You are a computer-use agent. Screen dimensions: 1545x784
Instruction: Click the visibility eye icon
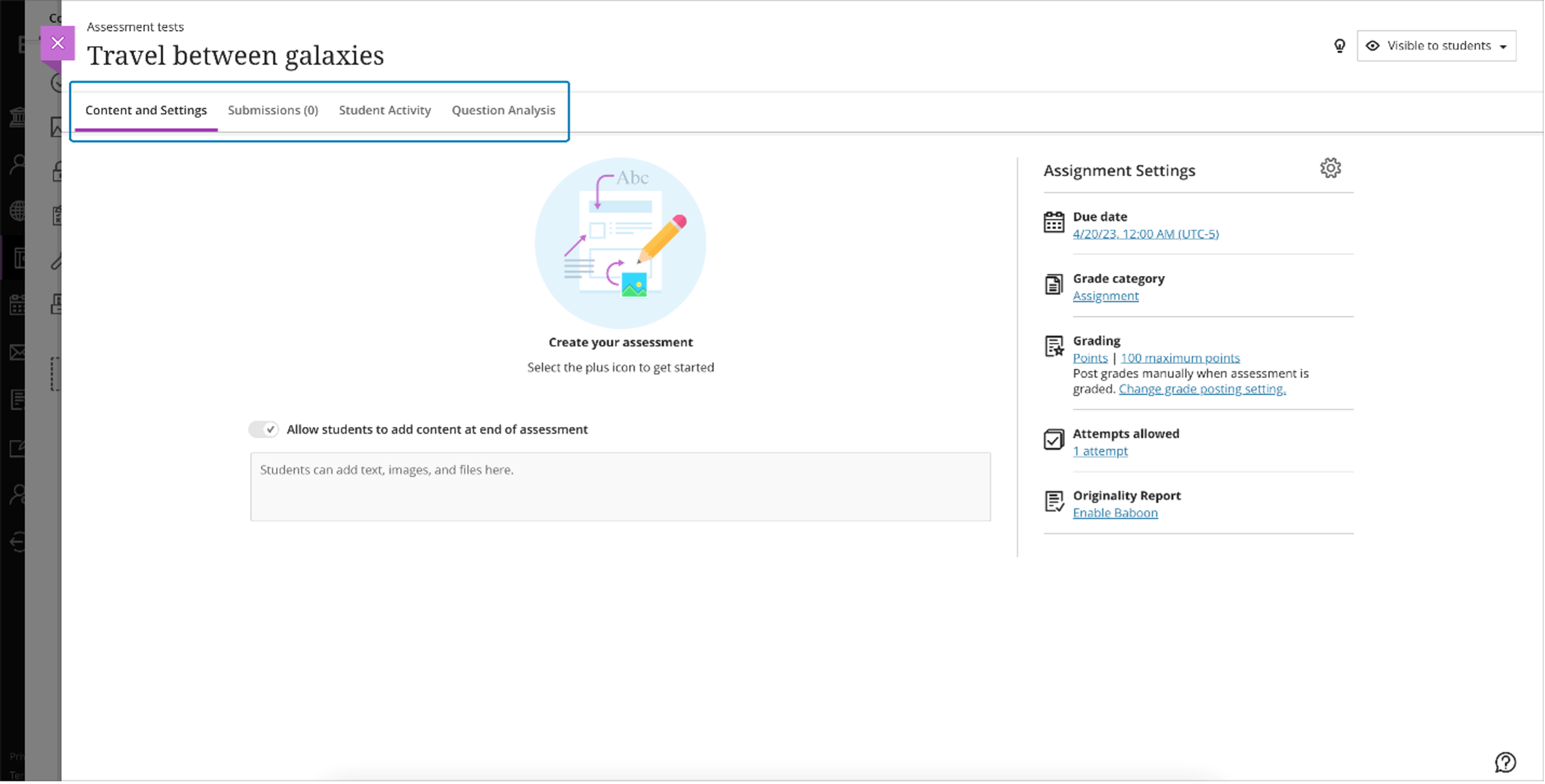(1374, 45)
